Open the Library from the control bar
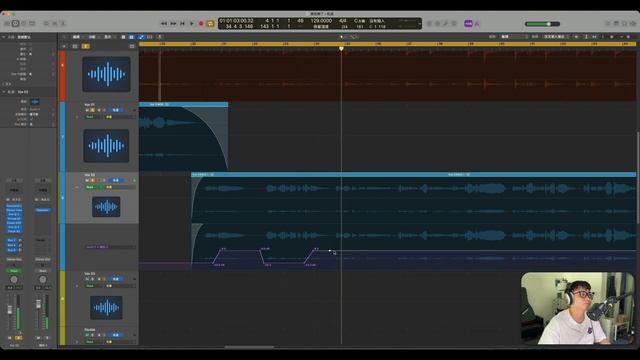This screenshot has height=360, width=640. (7, 24)
